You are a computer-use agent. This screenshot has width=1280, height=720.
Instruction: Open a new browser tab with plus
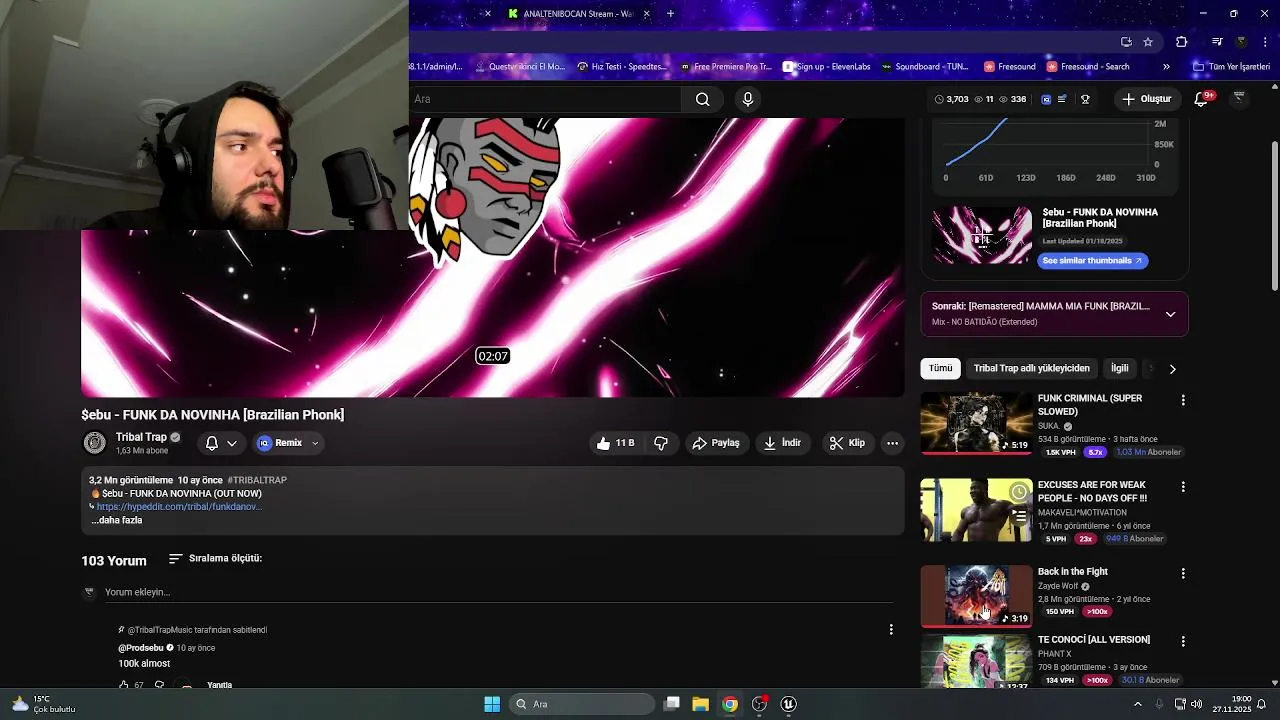pos(670,14)
